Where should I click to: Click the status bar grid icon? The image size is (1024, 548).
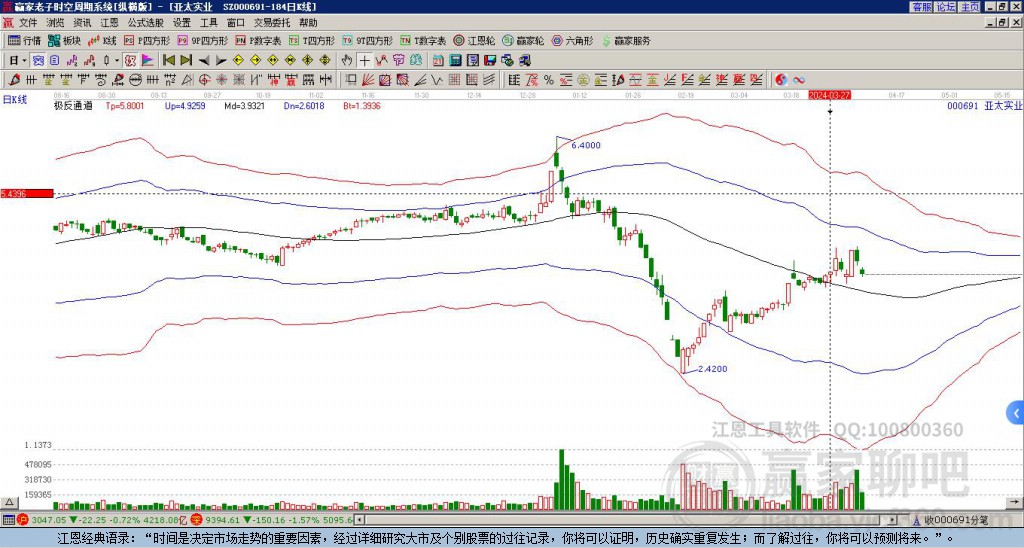8,520
